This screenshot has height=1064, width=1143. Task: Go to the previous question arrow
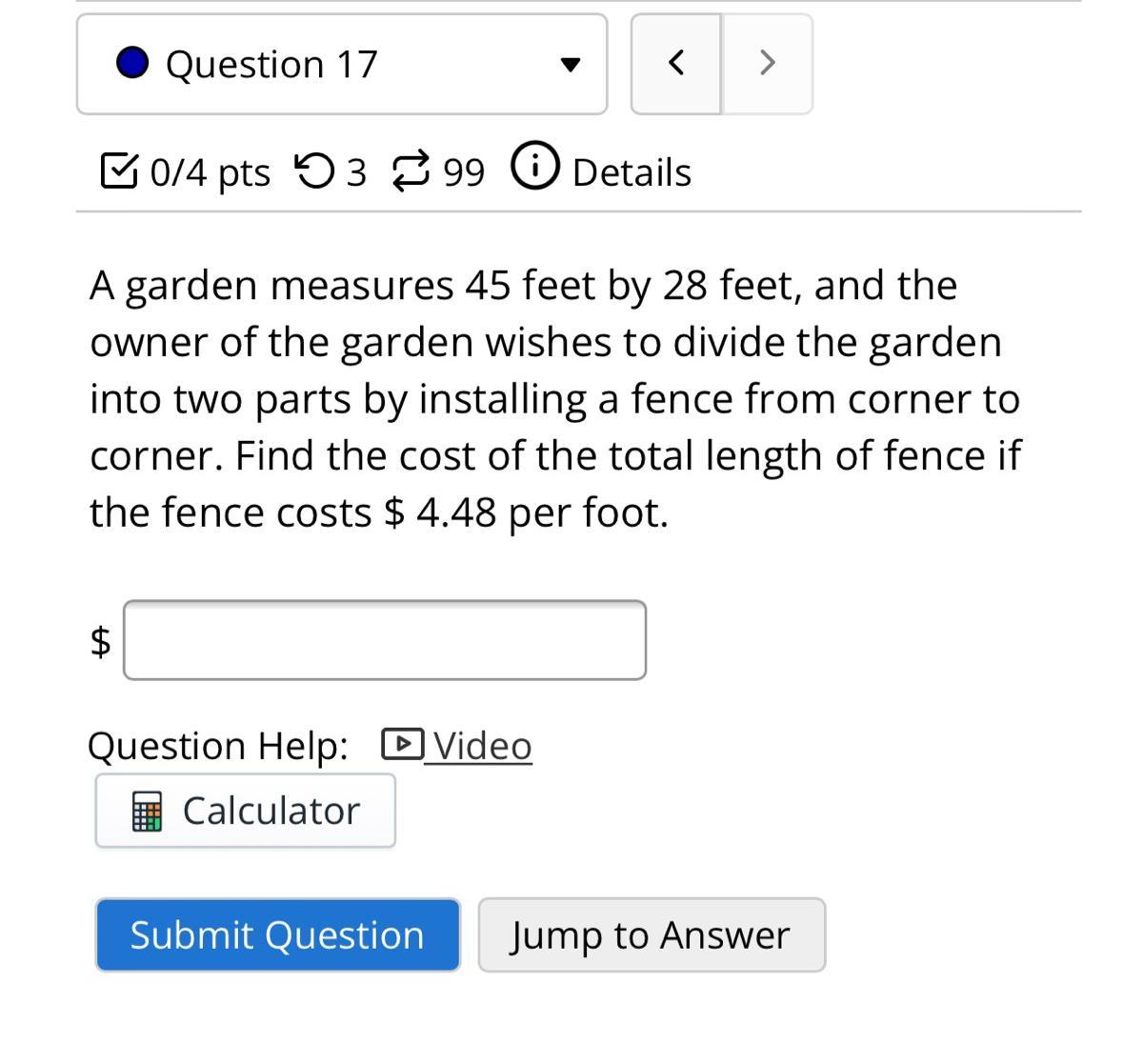[x=676, y=64]
